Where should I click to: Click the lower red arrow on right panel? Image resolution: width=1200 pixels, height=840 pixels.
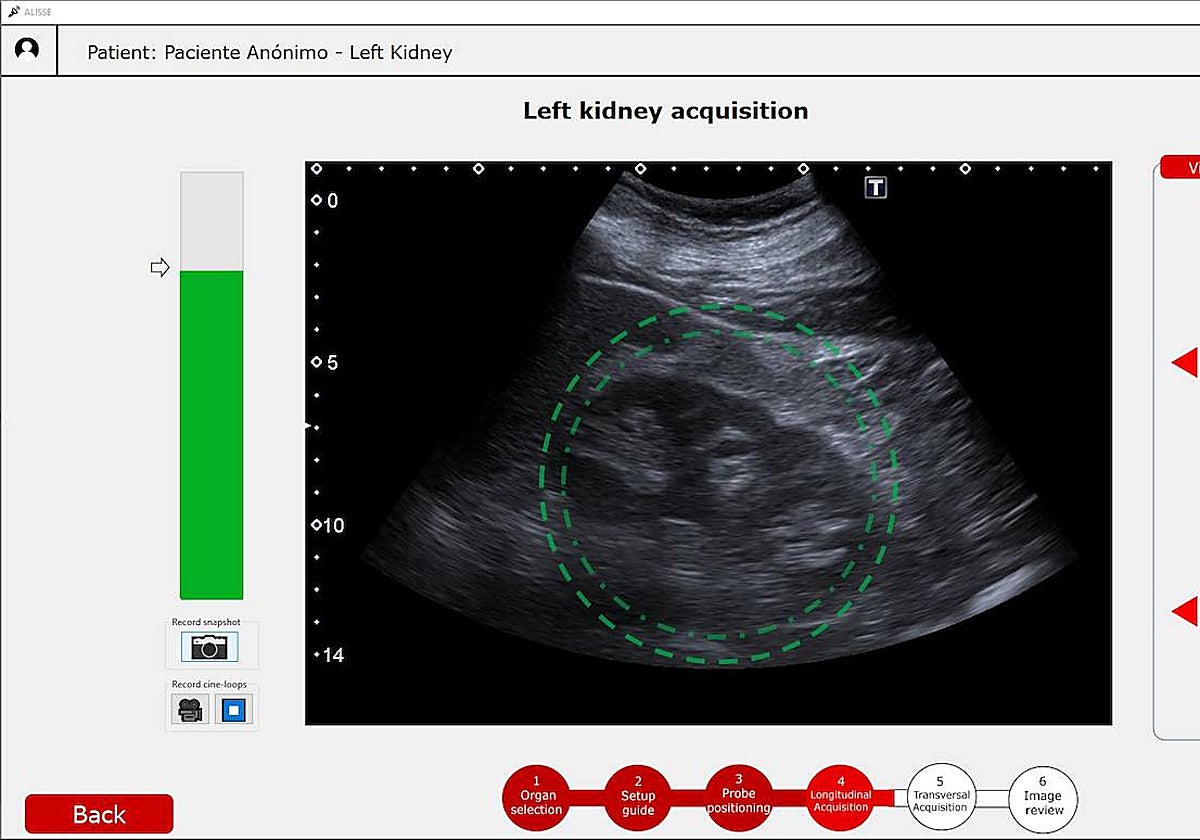click(x=1185, y=610)
